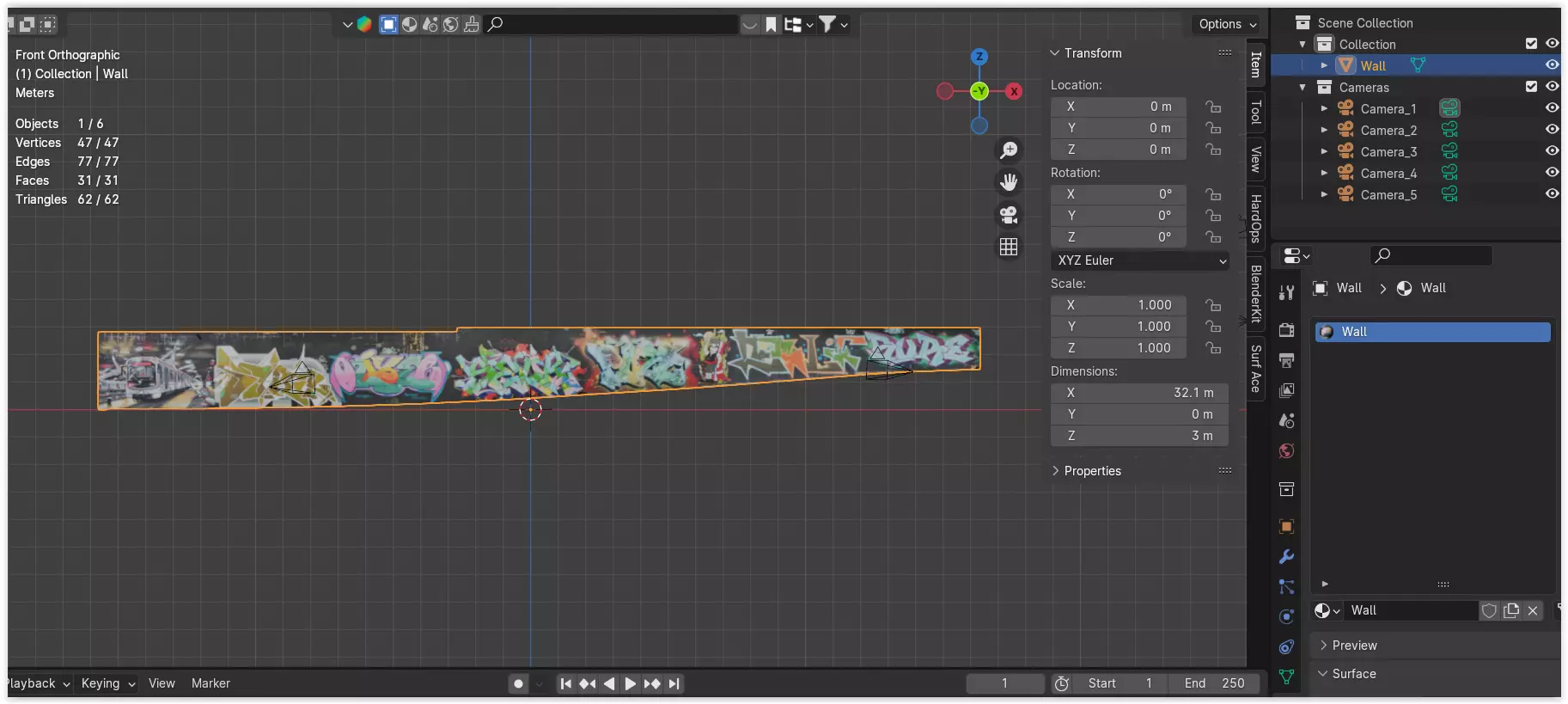Toggle camera view with camera icon
Screen dimensions: 1568x704
(1009, 215)
